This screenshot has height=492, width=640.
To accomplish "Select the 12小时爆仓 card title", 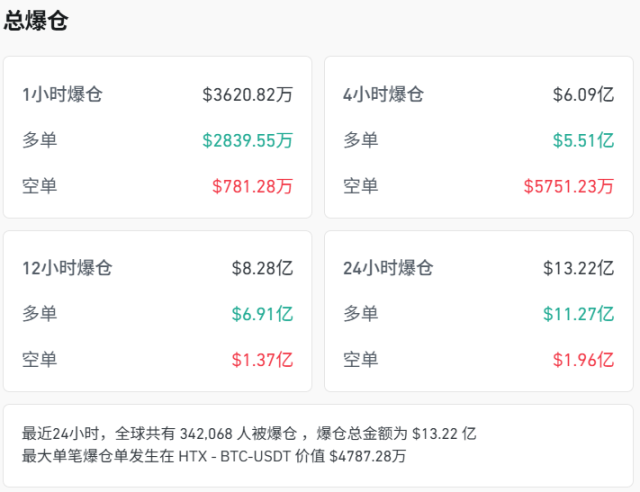I will pos(67,268).
